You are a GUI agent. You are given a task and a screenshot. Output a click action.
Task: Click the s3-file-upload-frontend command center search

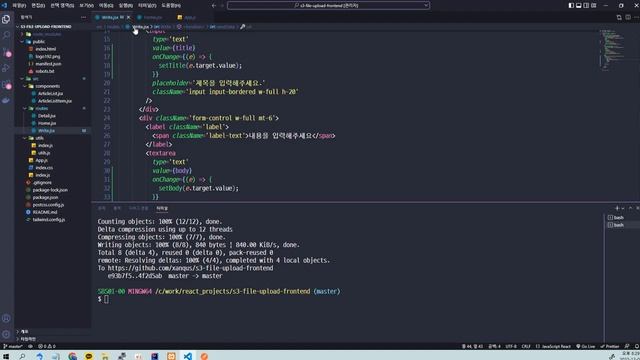[x=328, y=5]
